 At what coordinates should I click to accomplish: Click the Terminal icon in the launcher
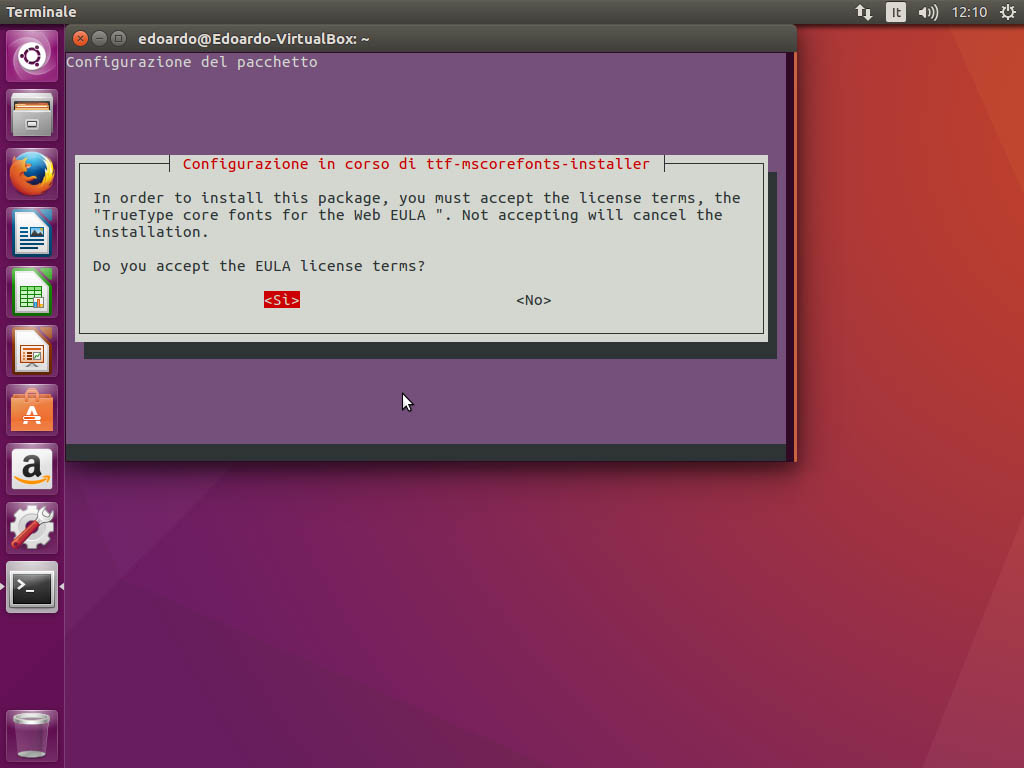click(x=32, y=587)
